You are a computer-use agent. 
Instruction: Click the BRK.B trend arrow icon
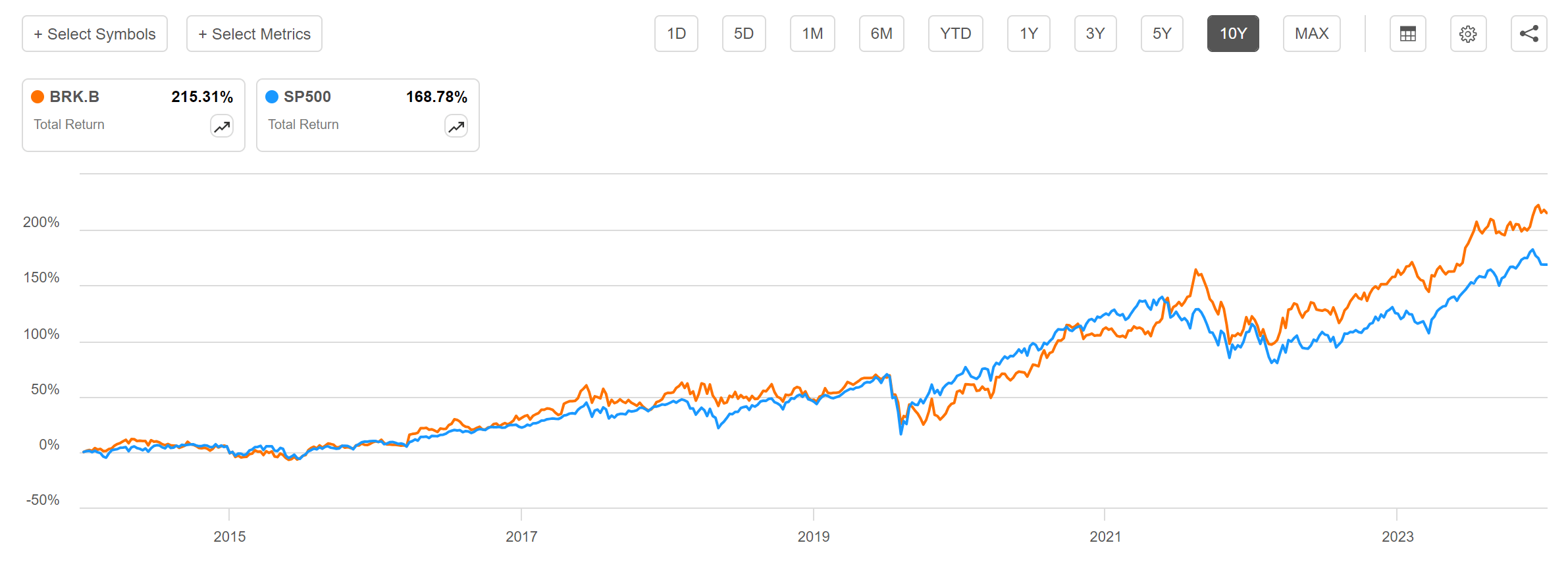click(x=222, y=126)
